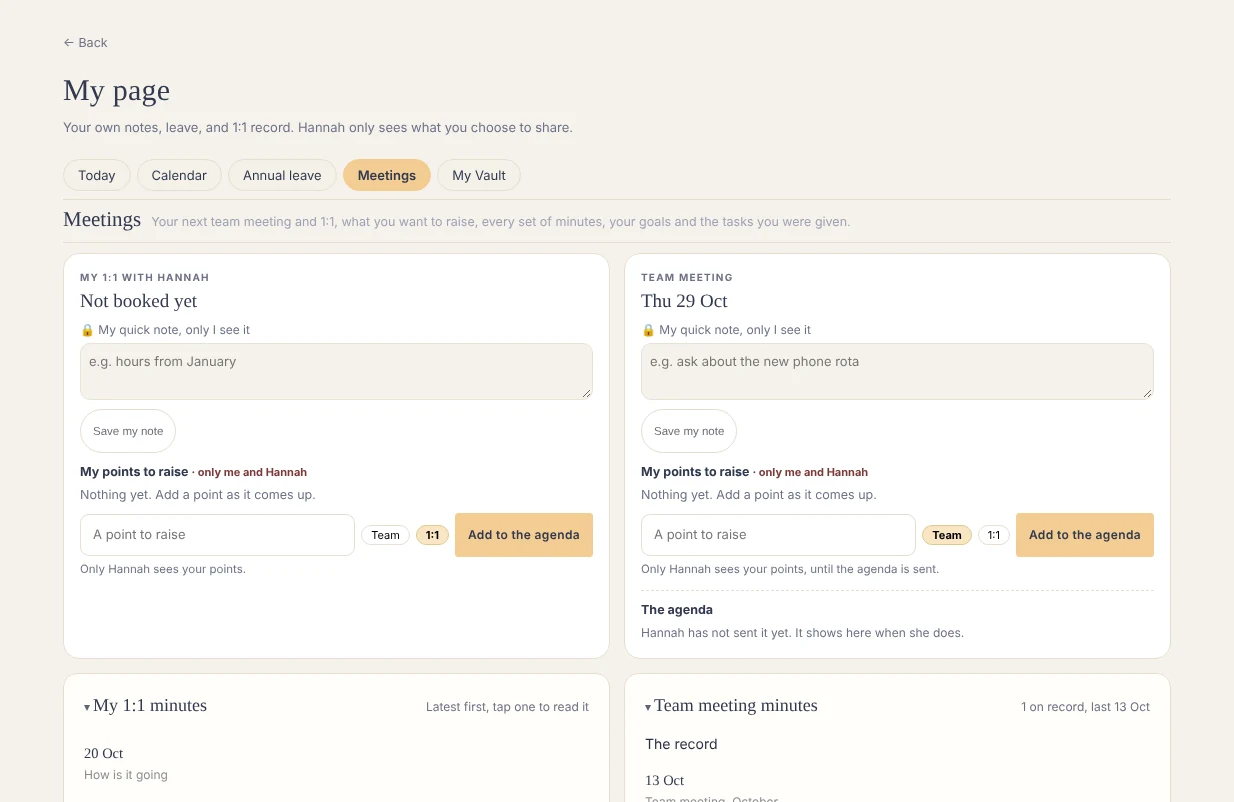Save my note in the Team meeting card
Screen dimensions: 1234x802
tap(689, 431)
